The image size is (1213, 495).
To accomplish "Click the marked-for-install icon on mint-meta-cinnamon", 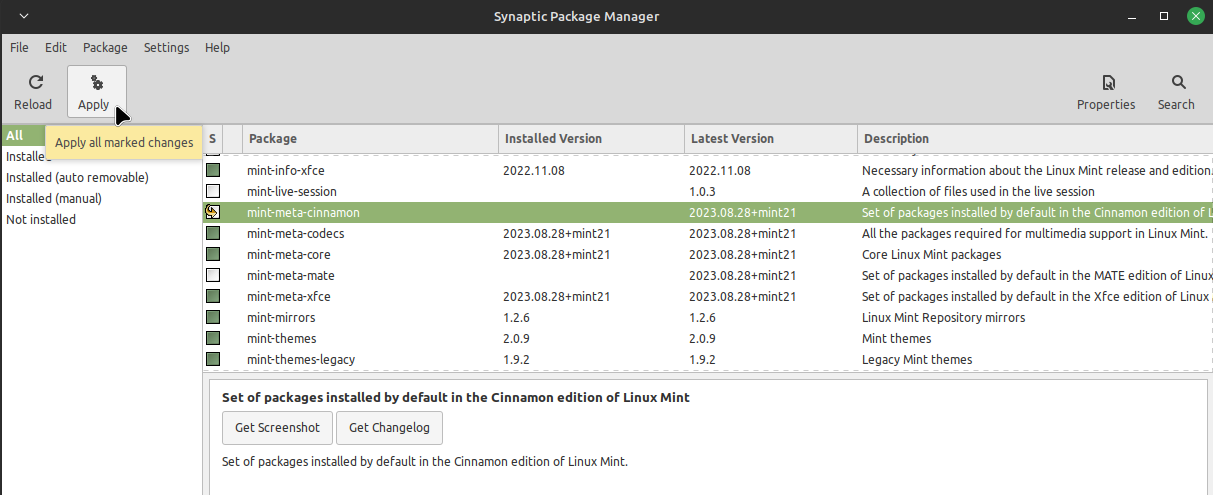I will click(x=213, y=212).
